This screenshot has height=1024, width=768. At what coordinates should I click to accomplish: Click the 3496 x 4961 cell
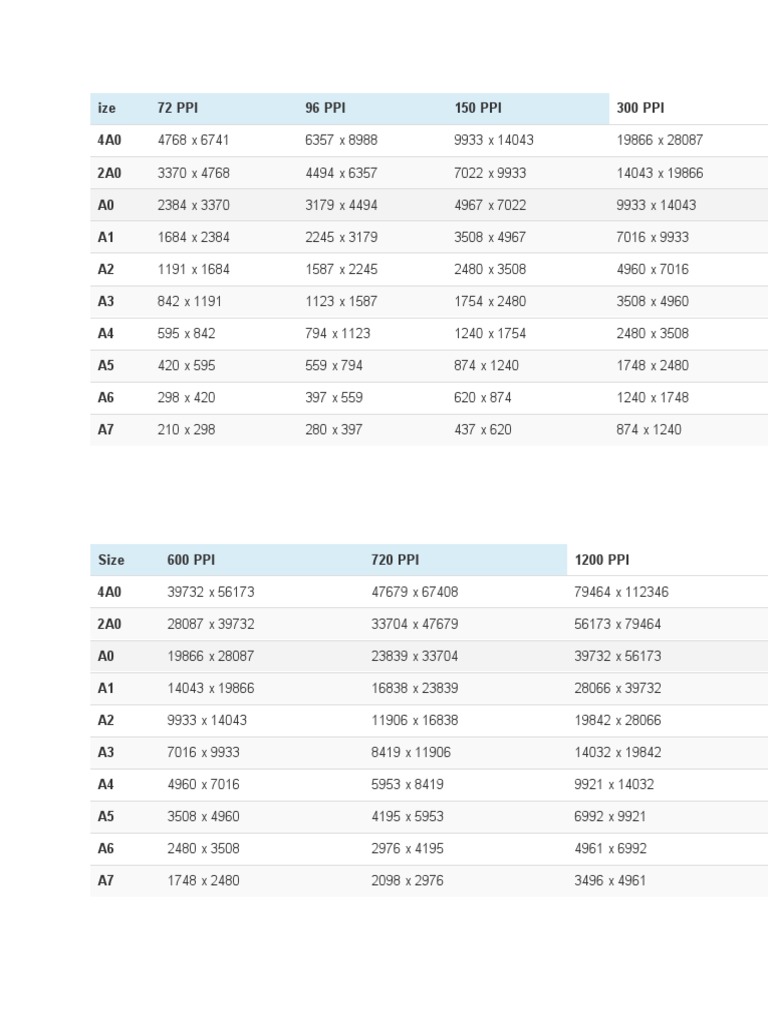coord(610,880)
